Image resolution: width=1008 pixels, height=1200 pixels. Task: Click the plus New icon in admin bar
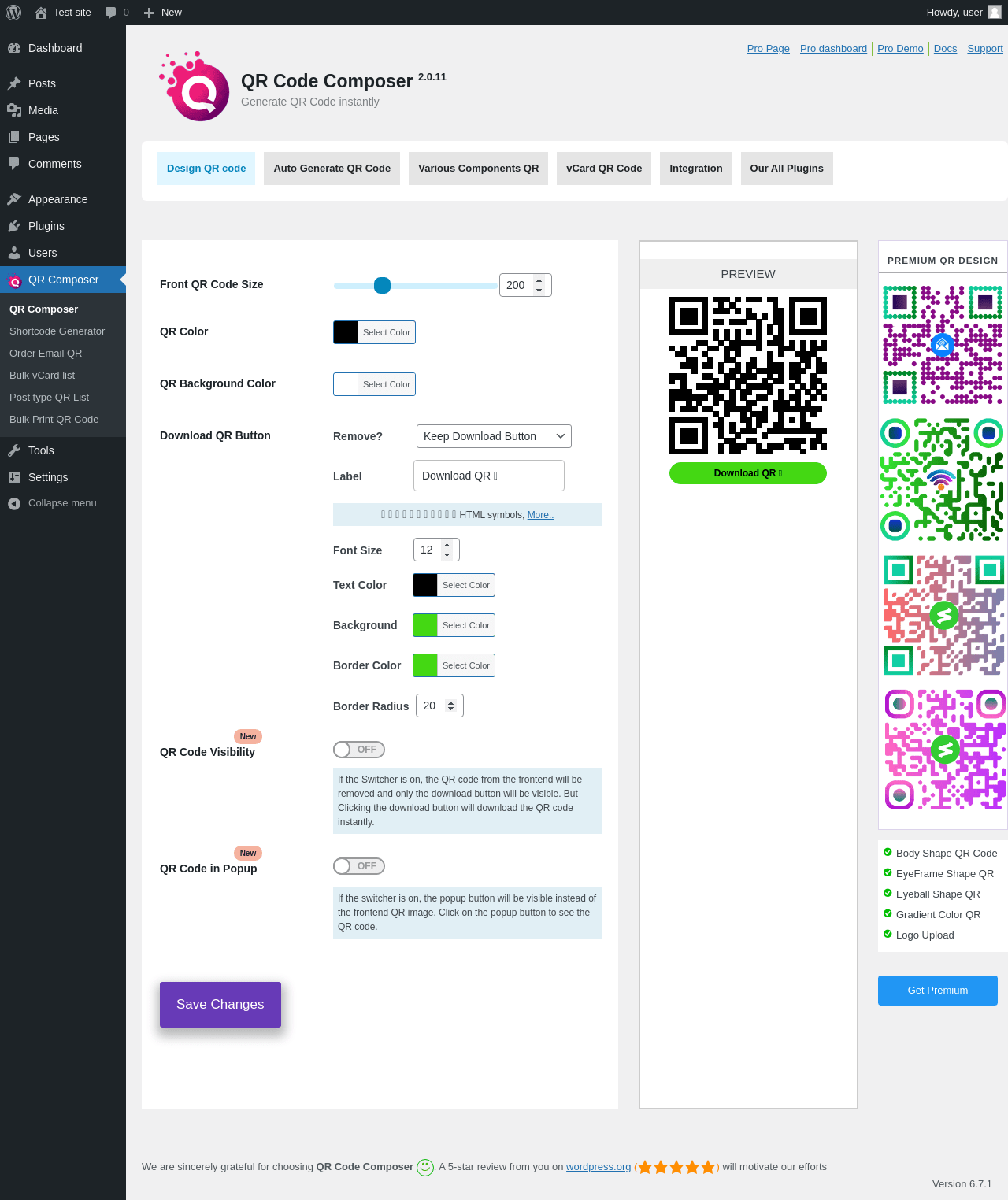[x=149, y=13]
